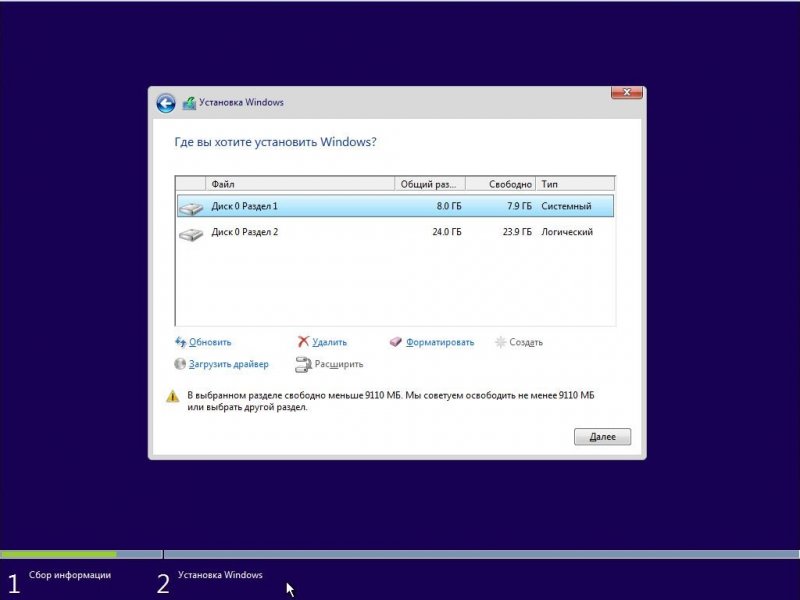Sort by the Файл column header

click(x=300, y=184)
